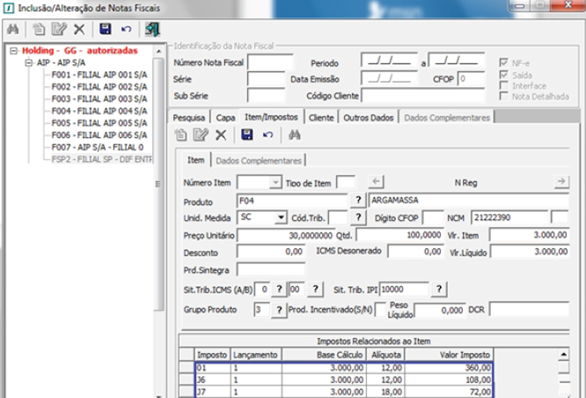
Task: Click the new document icon in main toolbar
Action: tap(38, 29)
